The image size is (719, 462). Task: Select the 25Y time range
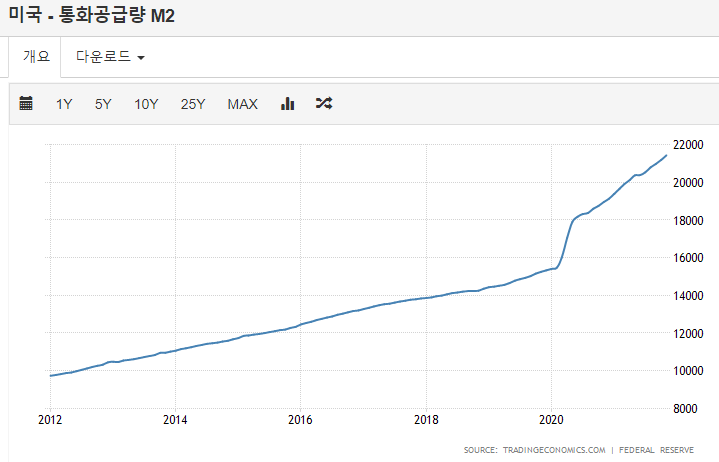click(x=193, y=104)
